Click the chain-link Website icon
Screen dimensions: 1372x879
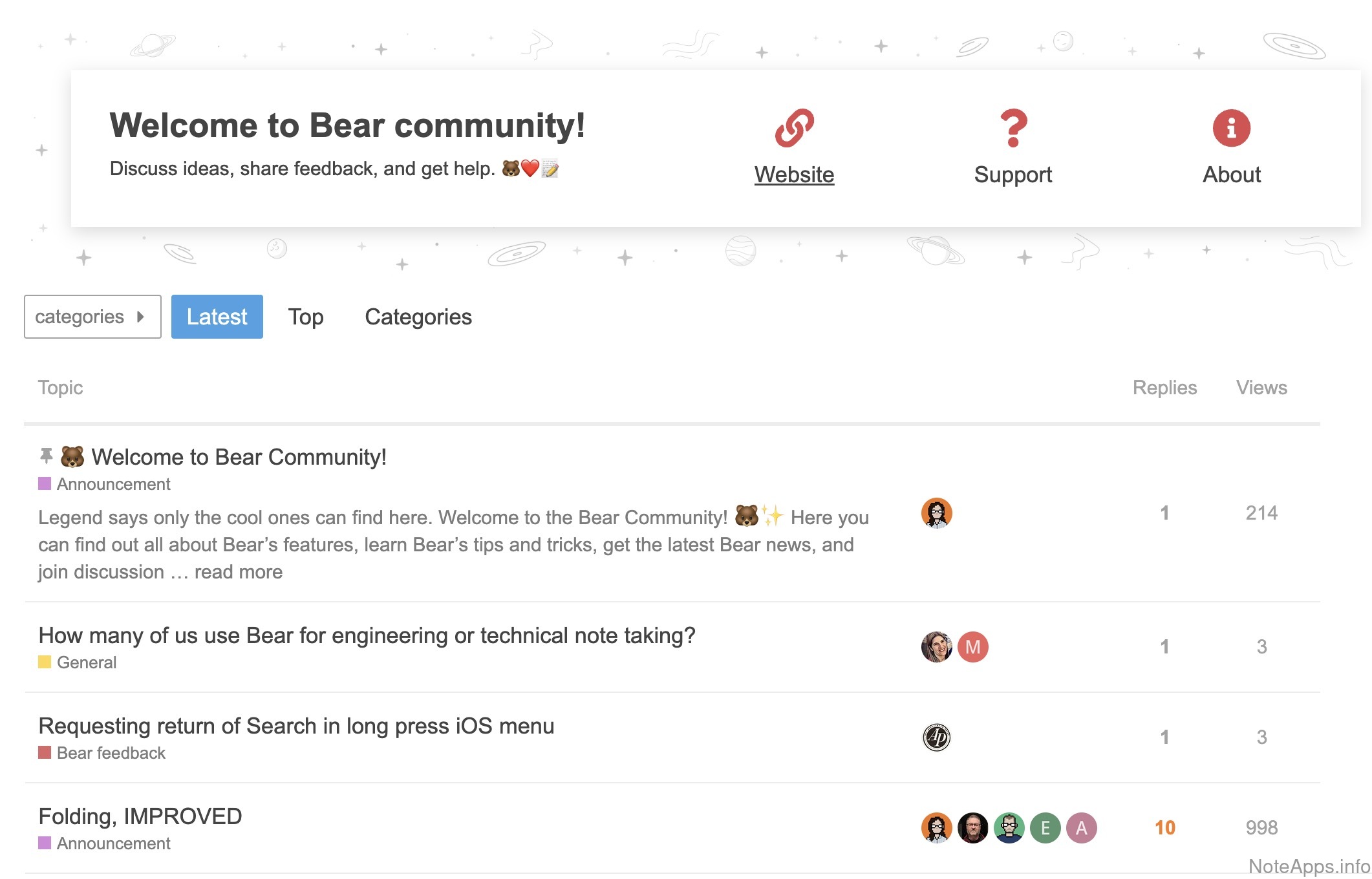pos(794,128)
